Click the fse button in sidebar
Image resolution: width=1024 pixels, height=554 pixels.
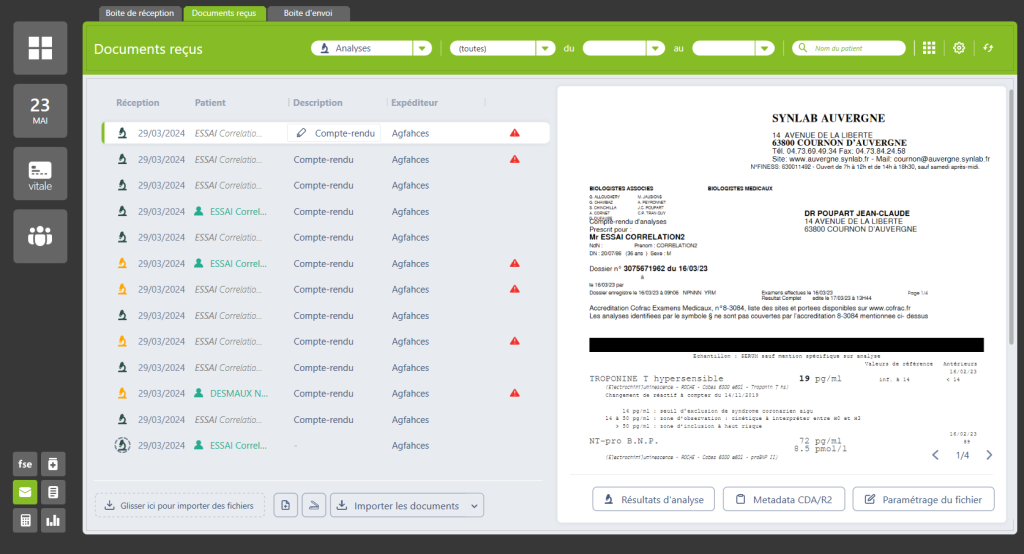[x=25, y=464]
